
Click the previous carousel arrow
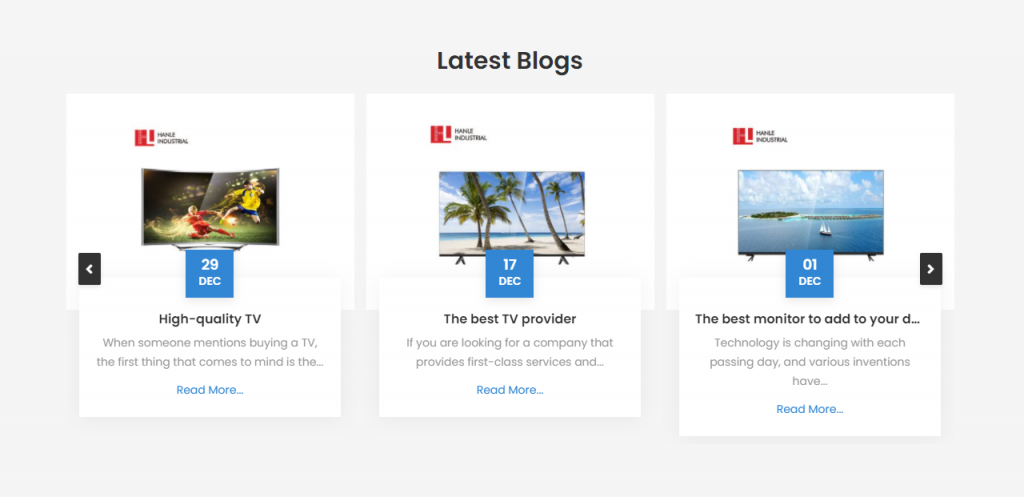(89, 269)
